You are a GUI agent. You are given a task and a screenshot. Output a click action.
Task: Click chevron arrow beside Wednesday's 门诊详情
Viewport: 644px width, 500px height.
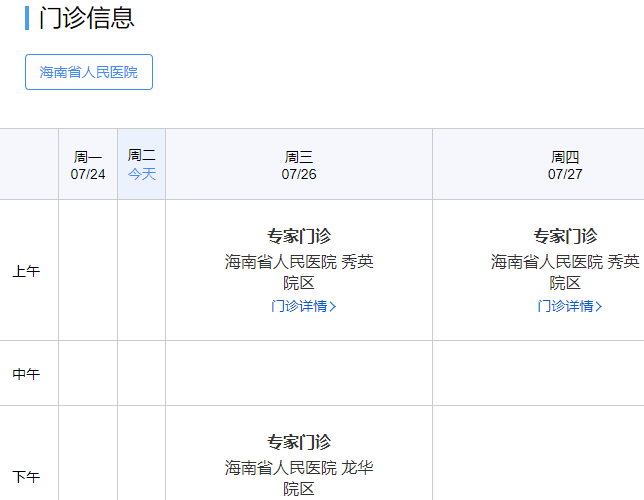(333, 307)
